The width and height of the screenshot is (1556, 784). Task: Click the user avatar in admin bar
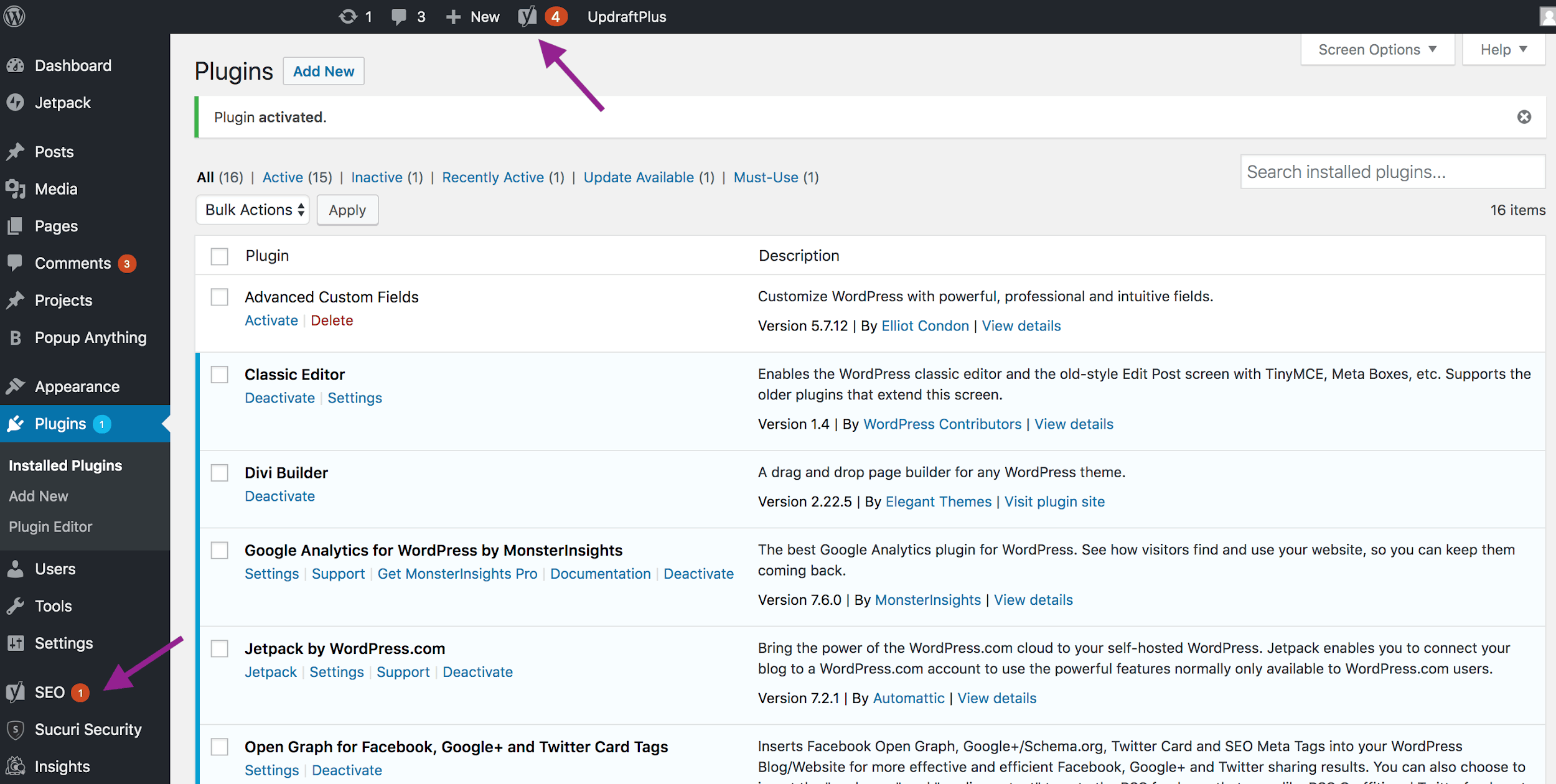tap(1547, 17)
